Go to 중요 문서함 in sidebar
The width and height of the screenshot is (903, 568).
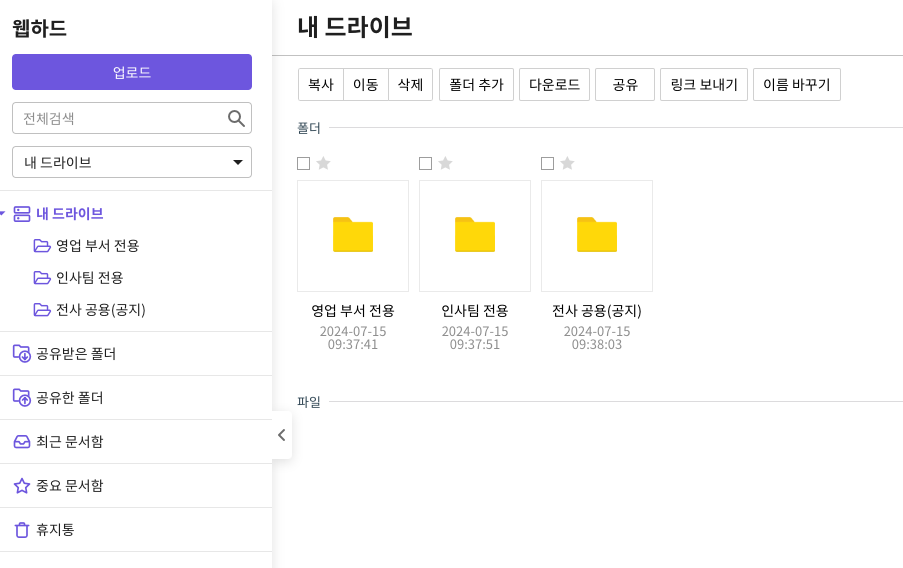tap(69, 485)
